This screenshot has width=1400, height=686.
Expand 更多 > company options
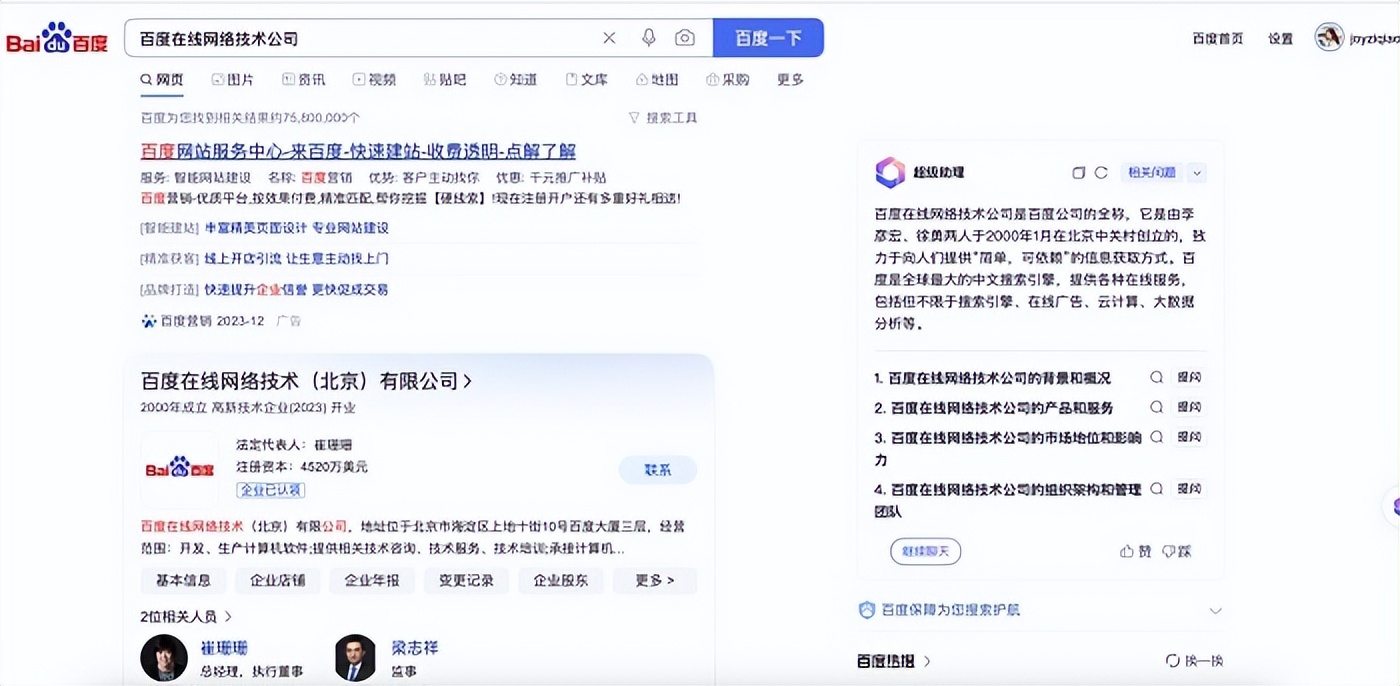[x=655, y=581]
